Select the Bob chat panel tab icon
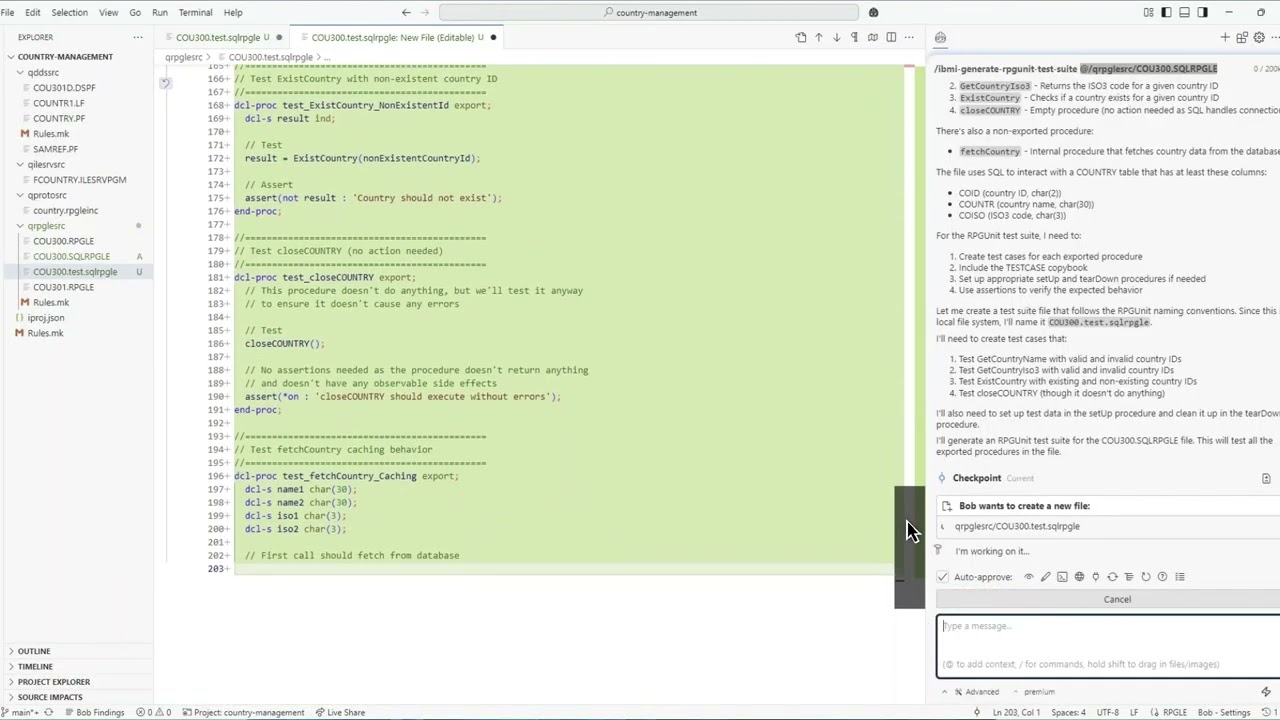The width and height of the screenshot is (1280, 720). coord(940,37)
